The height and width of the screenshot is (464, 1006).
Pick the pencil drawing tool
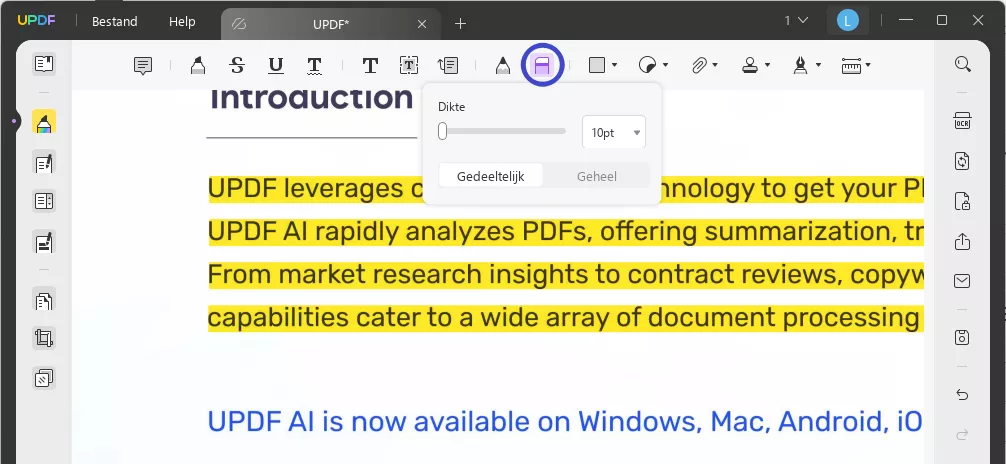[503, 65]
